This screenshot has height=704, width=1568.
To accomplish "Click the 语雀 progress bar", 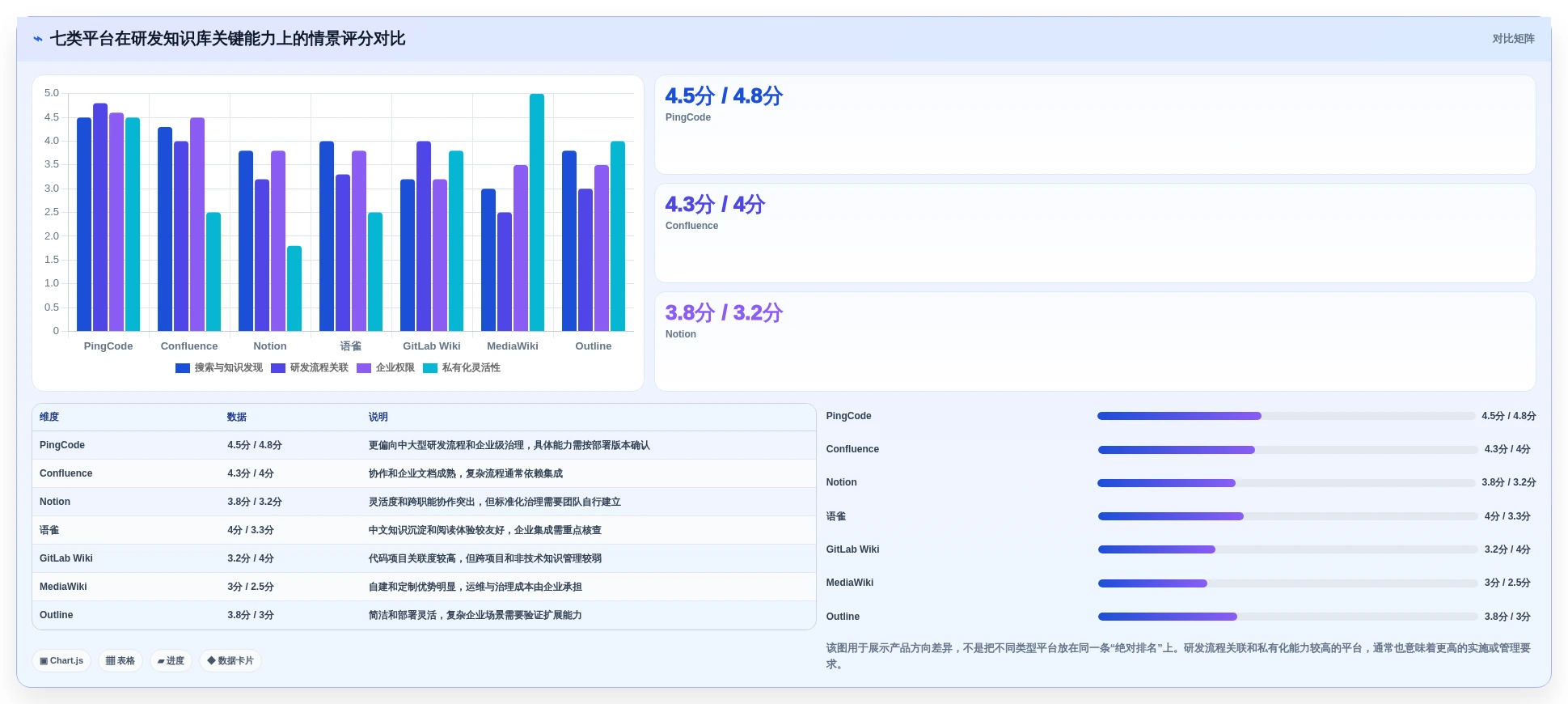I will pos(1287,516).
